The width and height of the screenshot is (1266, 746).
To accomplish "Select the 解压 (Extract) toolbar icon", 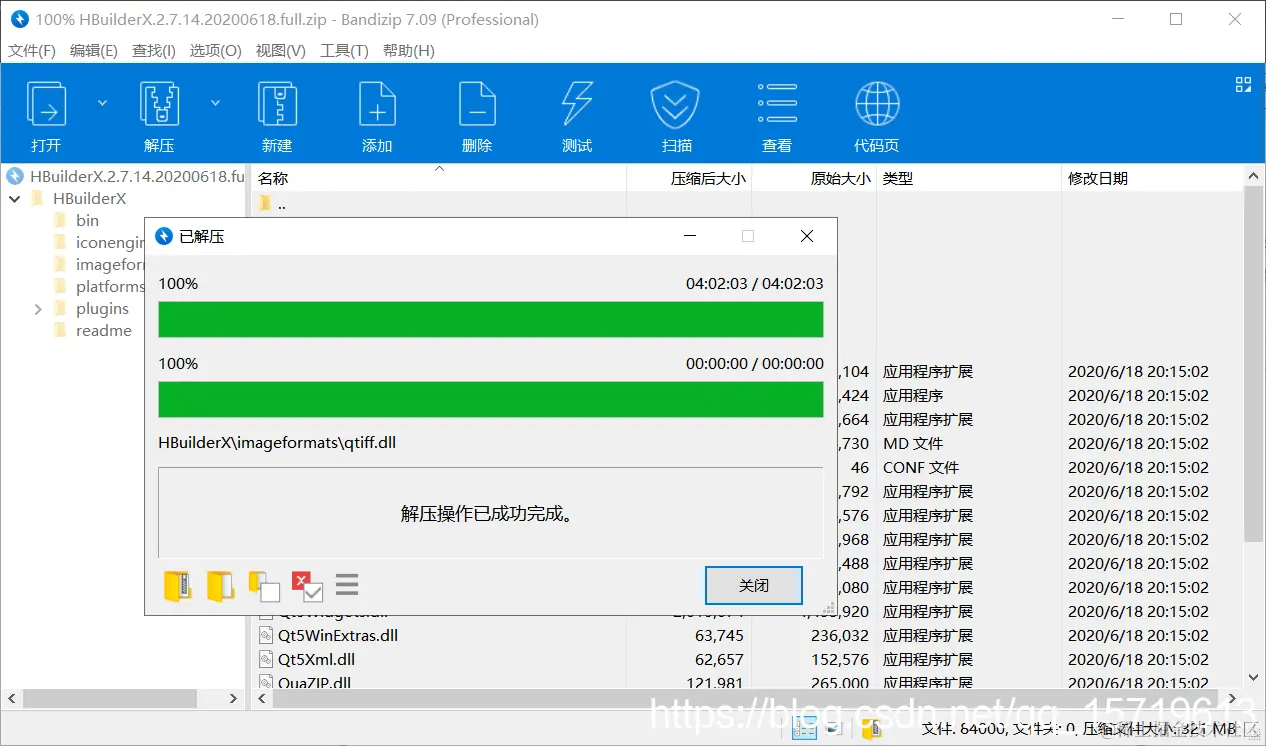I will click(159, 113).
